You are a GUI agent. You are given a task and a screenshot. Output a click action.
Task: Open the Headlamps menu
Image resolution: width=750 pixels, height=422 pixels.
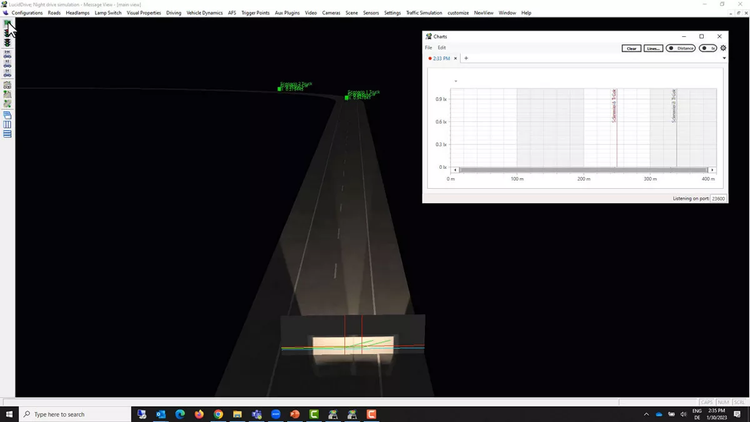(77, 13)
